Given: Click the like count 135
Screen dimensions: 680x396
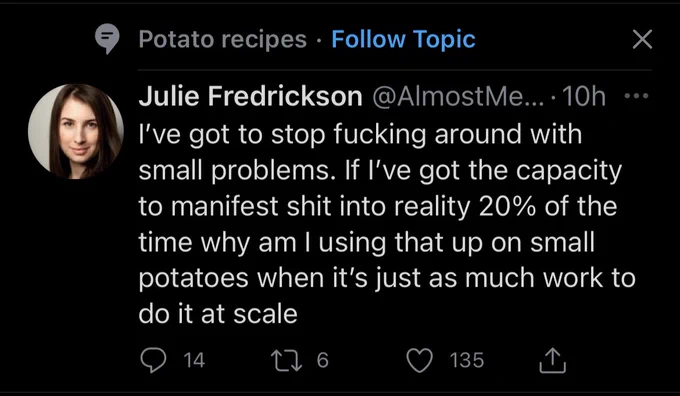Looking at the screenshot, I should coord(467,360).
